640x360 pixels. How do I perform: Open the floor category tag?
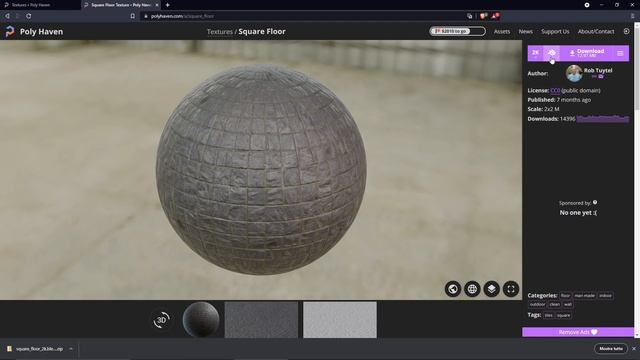click(565, 296)
